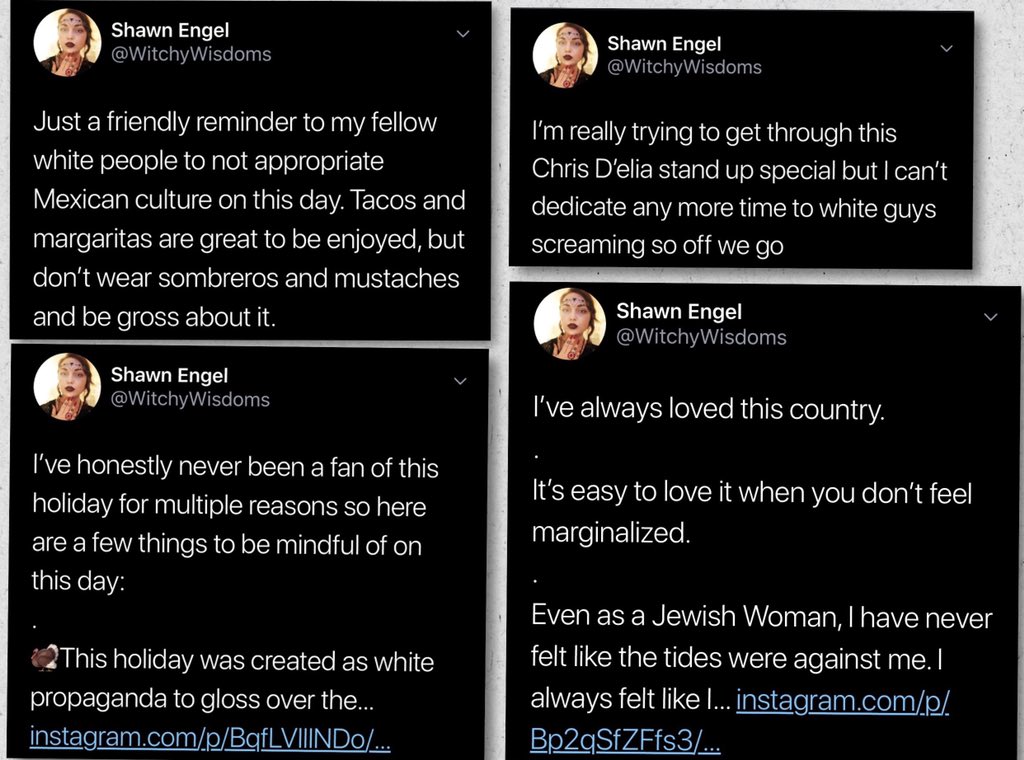Expand chevron menu on Mexican culture tweet

462,34
